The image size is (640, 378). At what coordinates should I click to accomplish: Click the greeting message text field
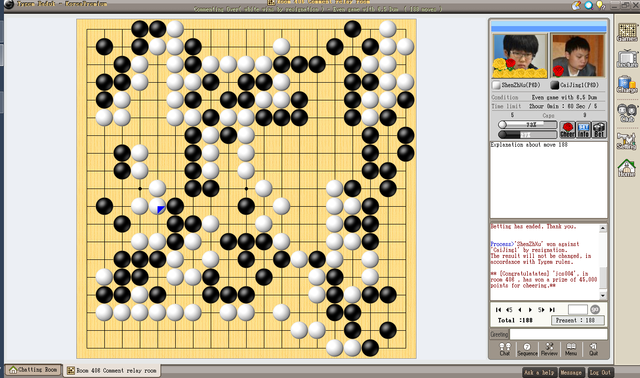(x=558, y=334)
